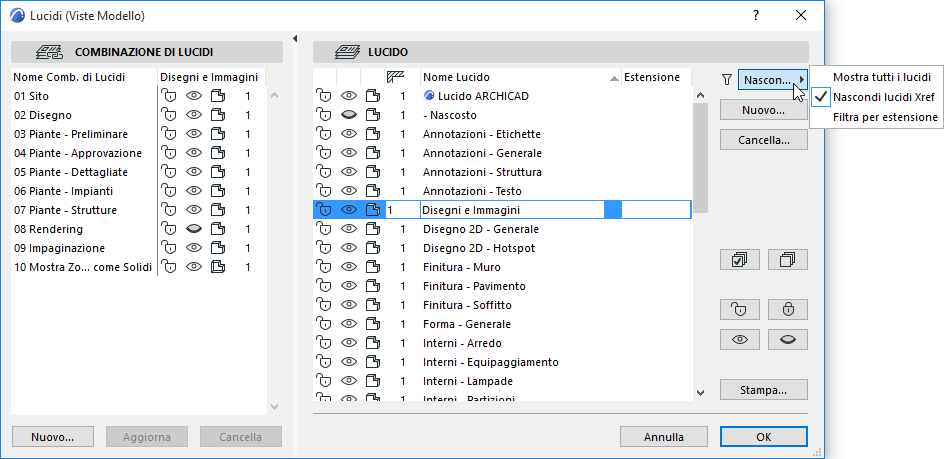Open the Nascon... filter dropdown button
Image resolution: width=944 pixels, height=459 pixels.
(x=773, y=80)
